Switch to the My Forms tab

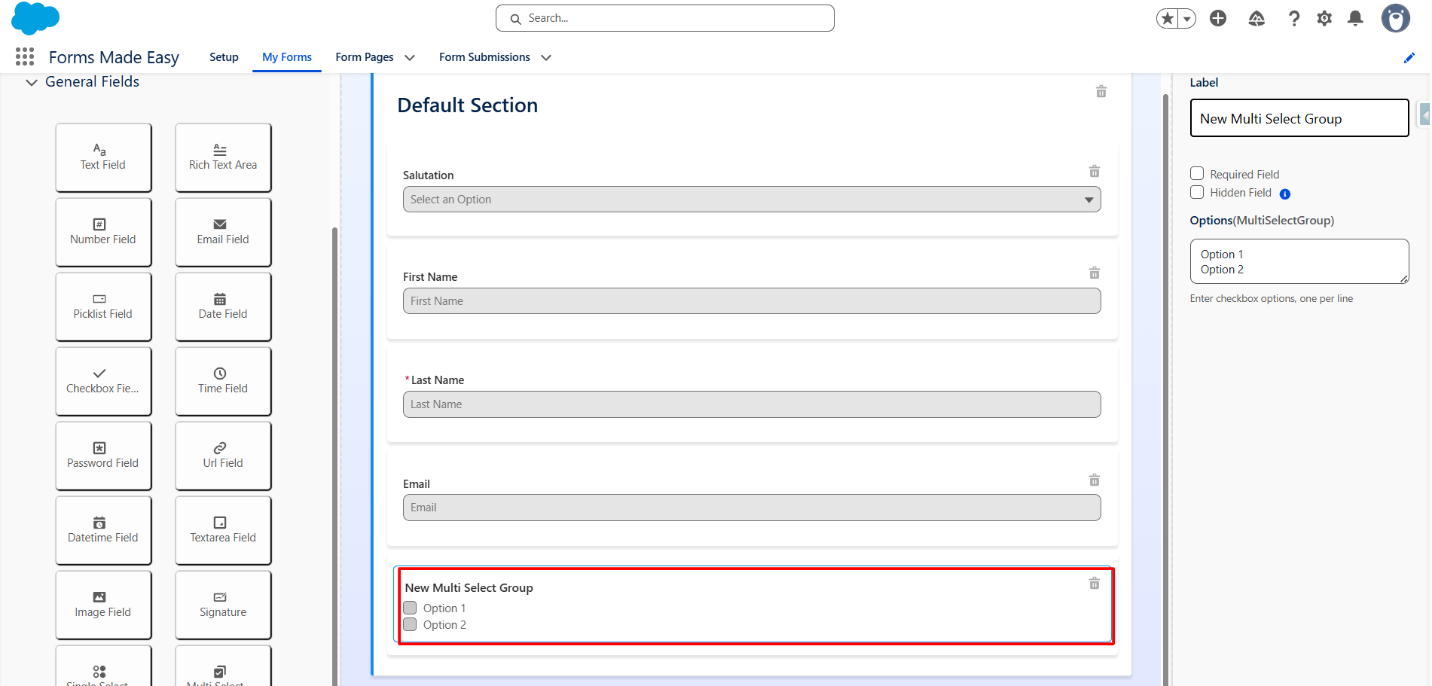click(x=287, y=57)
